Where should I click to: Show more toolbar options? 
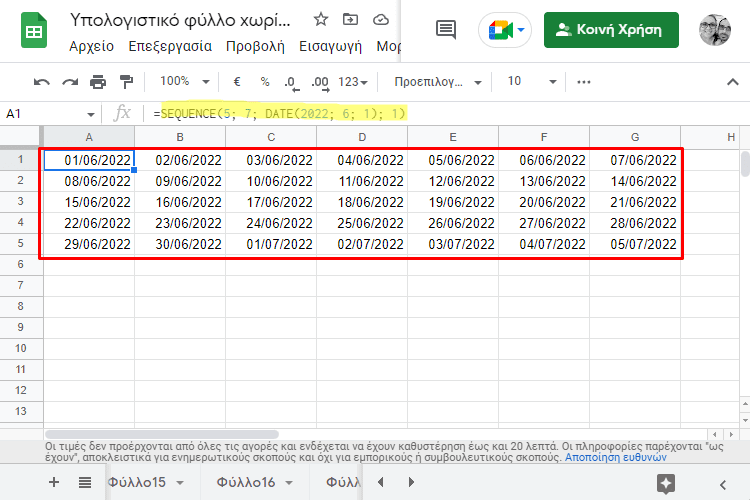click(x=584, y=82)
